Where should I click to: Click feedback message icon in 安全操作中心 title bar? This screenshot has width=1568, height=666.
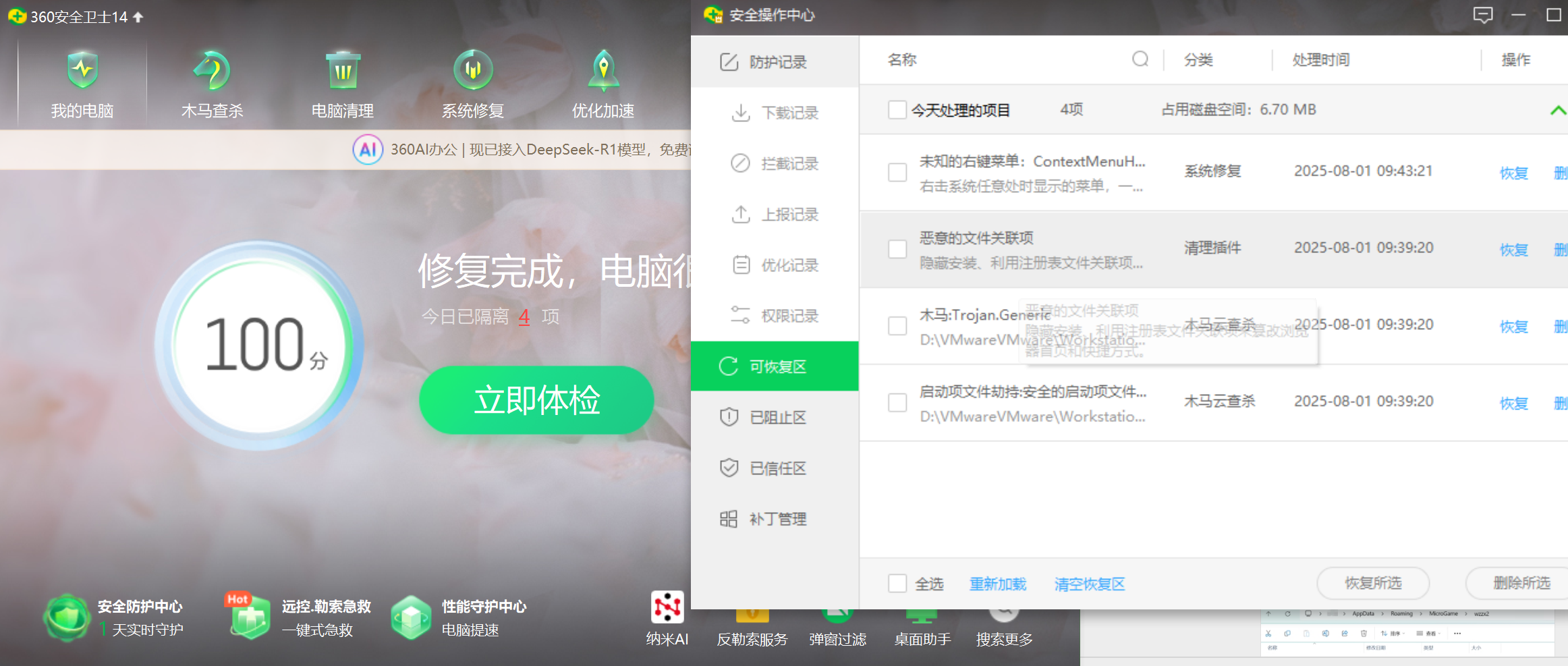click(1483, 15)
